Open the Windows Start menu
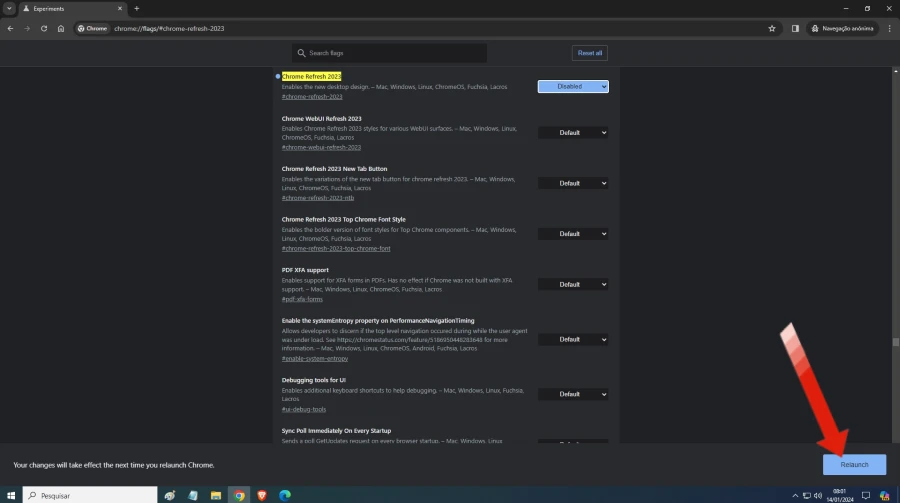This screenshot has height=503, width=900. [11, 495]
